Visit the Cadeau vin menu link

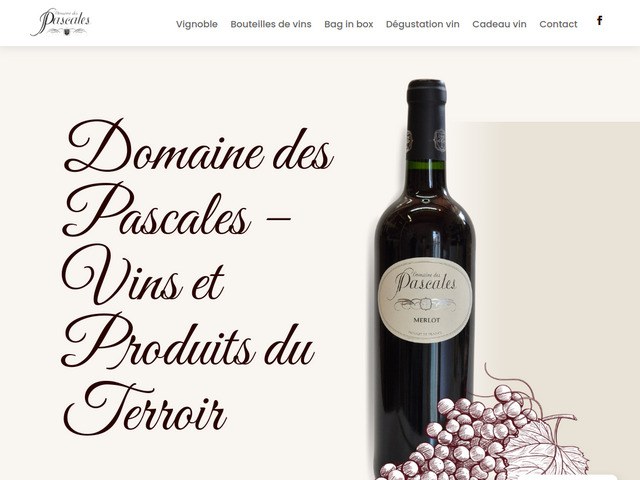[x=499, y=24]
